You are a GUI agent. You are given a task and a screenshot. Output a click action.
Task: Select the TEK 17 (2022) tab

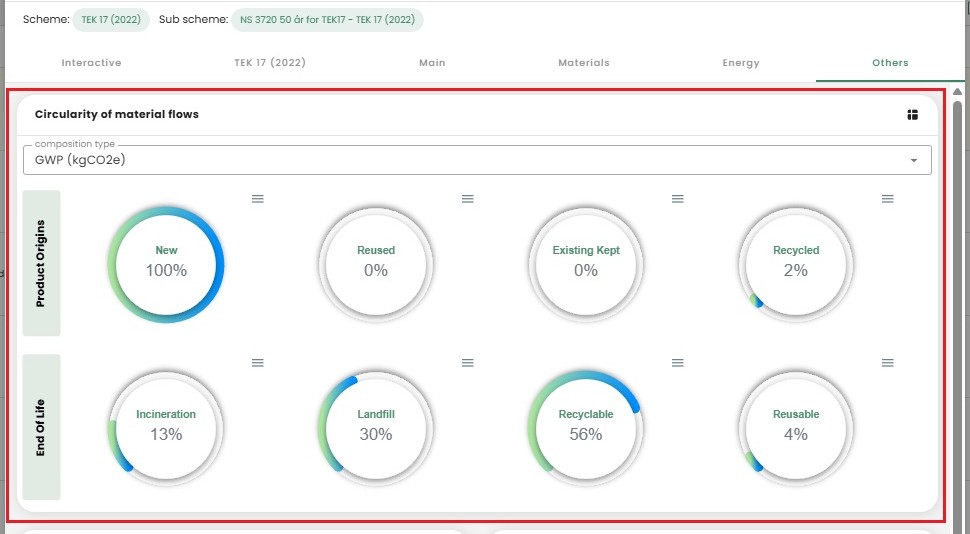(270, 63)
